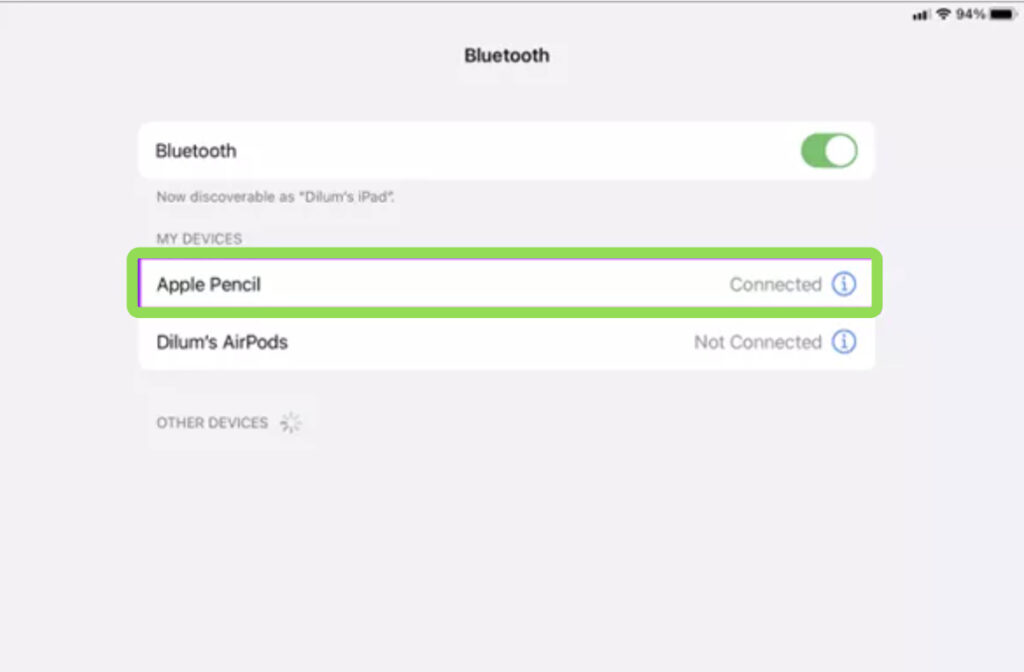Open Apple Pencil device details via info icon
Screen dimensions: 1024x672
click(846, 284)
